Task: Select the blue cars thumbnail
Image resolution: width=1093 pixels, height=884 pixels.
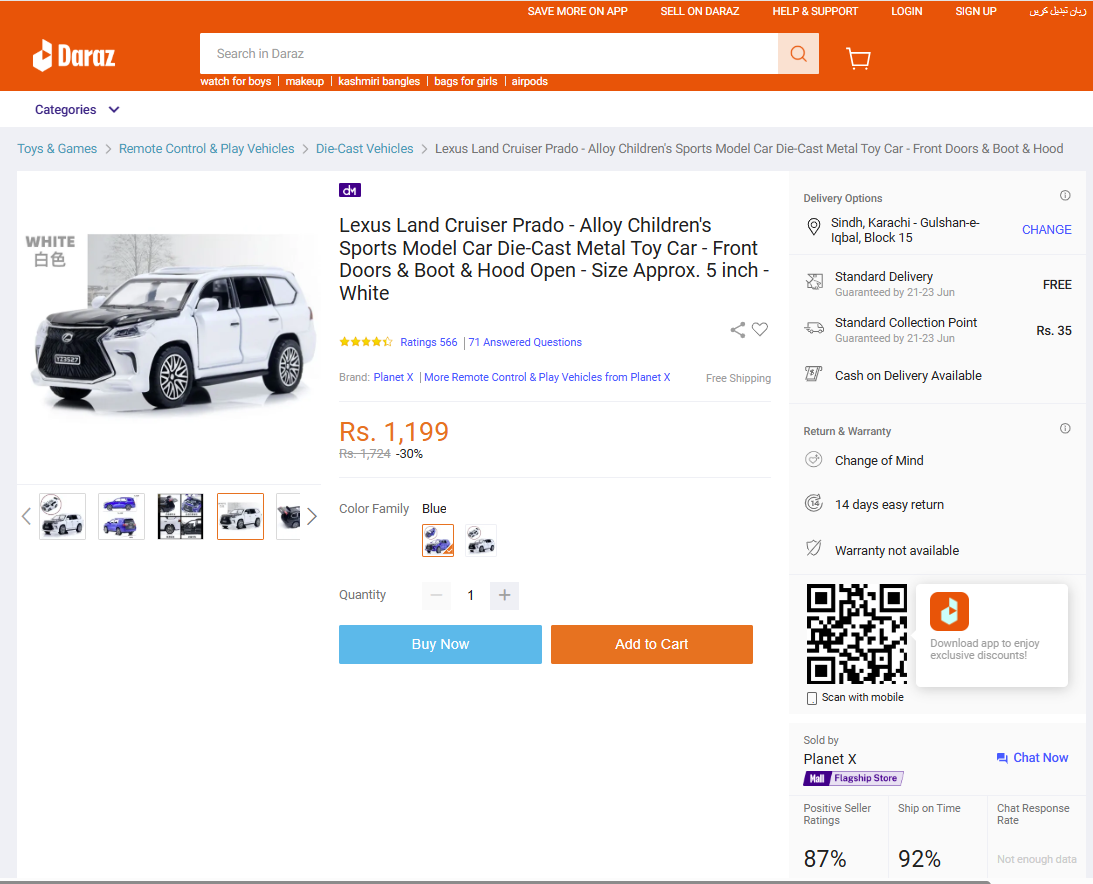Action: click(121, 517)
